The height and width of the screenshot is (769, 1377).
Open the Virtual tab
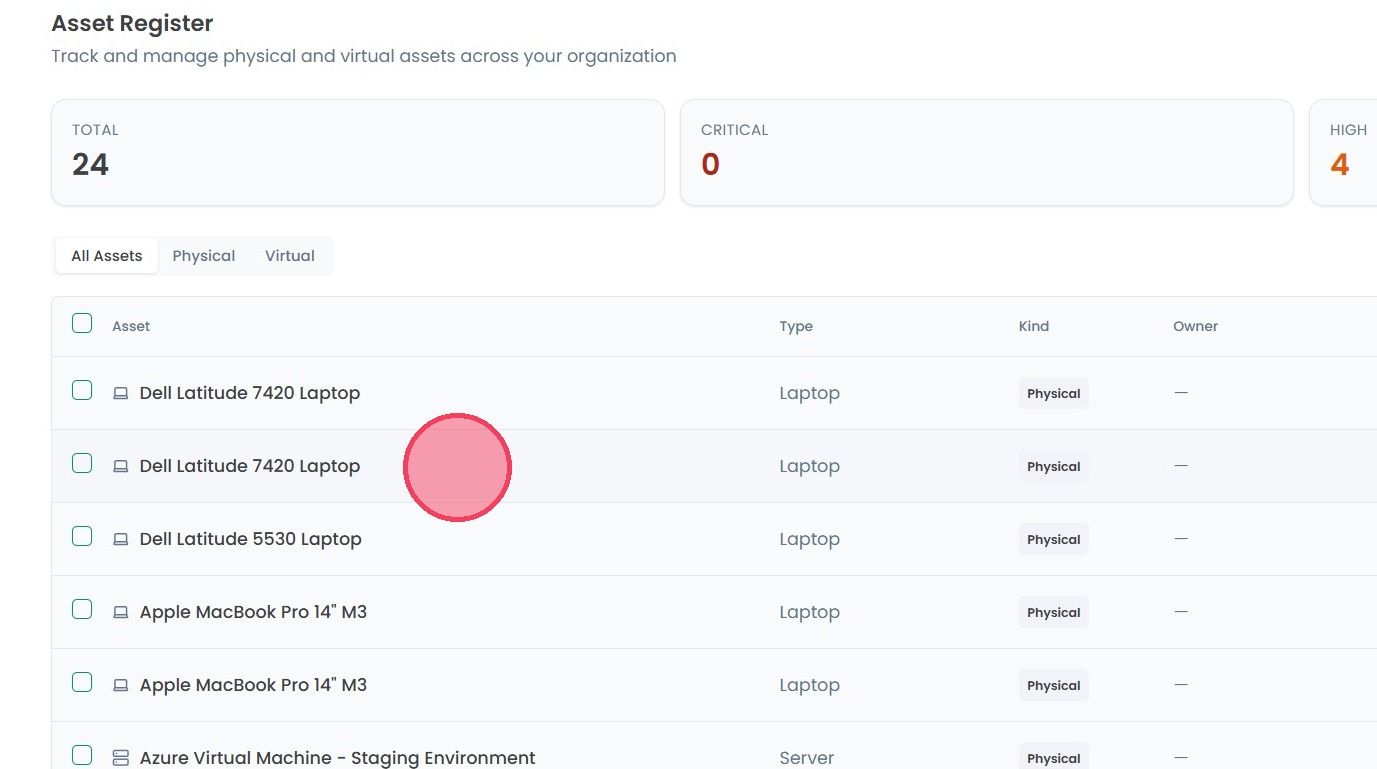pos(290,256)
